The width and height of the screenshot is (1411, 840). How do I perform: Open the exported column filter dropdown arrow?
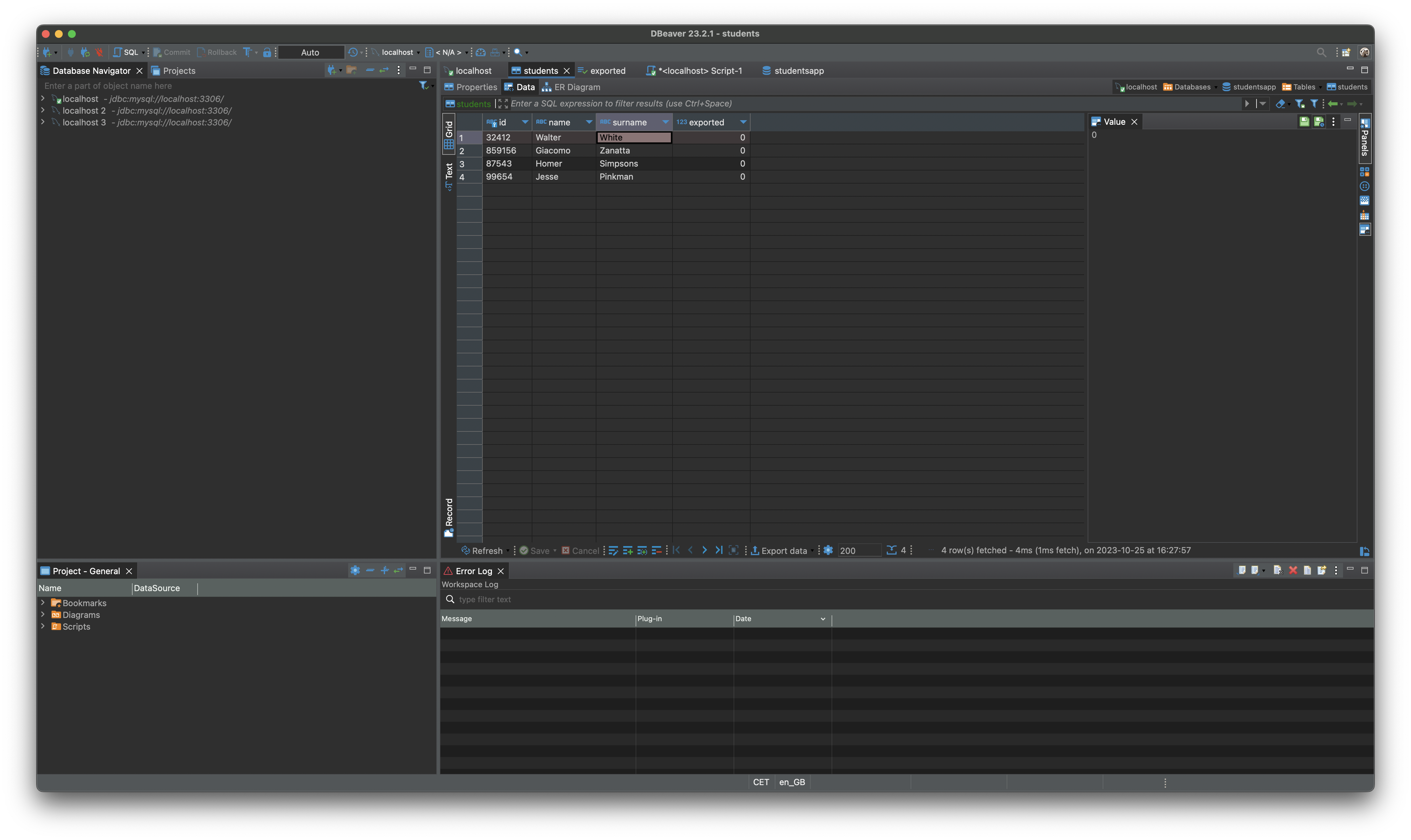(x=743, y=122)
